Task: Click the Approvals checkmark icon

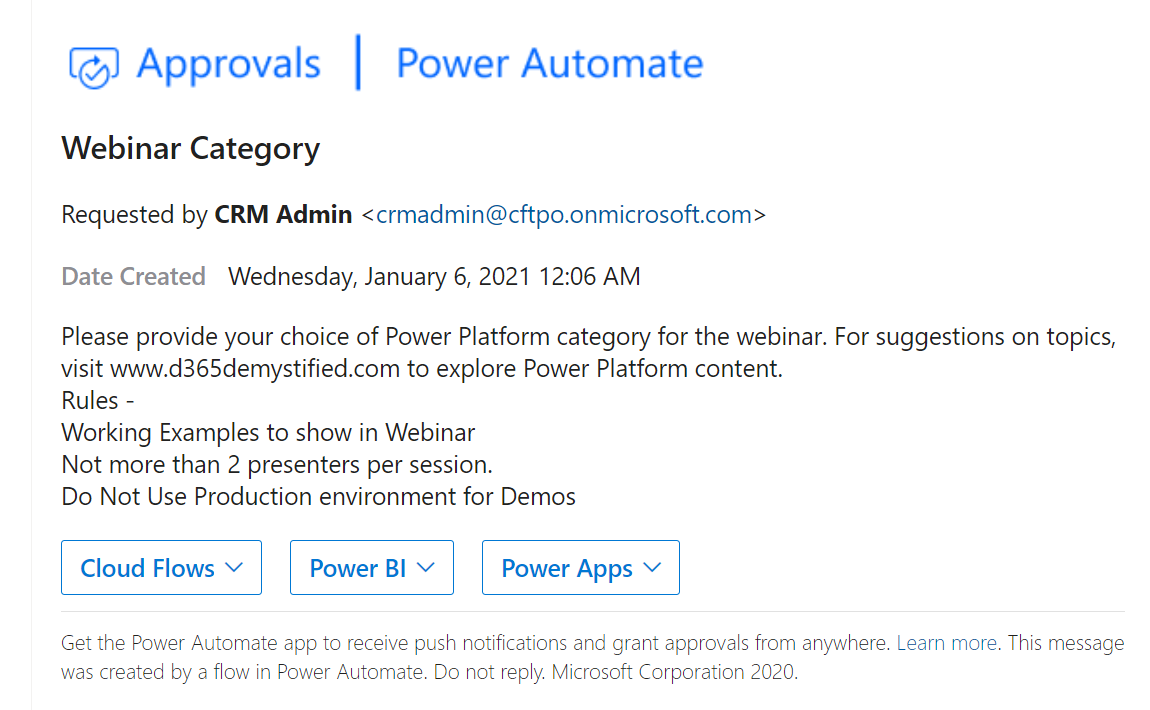Action: pyautogui.click(x=93, y=67)
